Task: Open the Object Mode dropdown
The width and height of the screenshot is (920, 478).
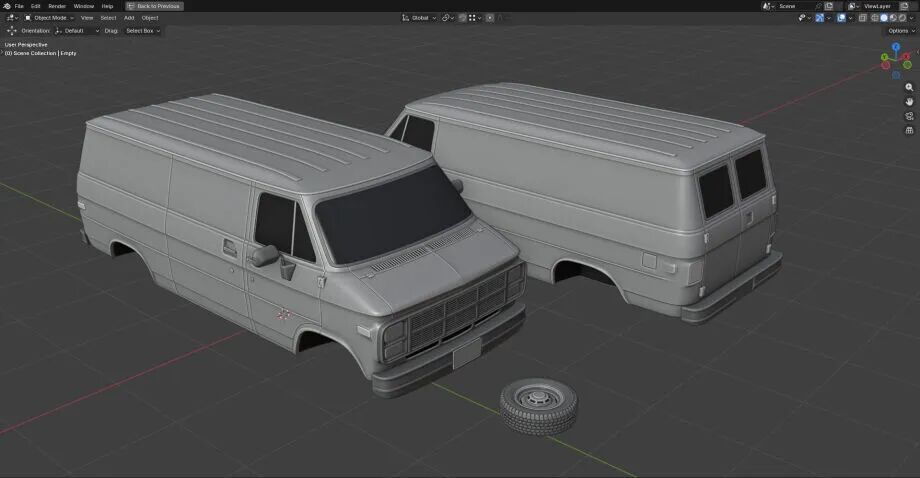Action: 49,18
